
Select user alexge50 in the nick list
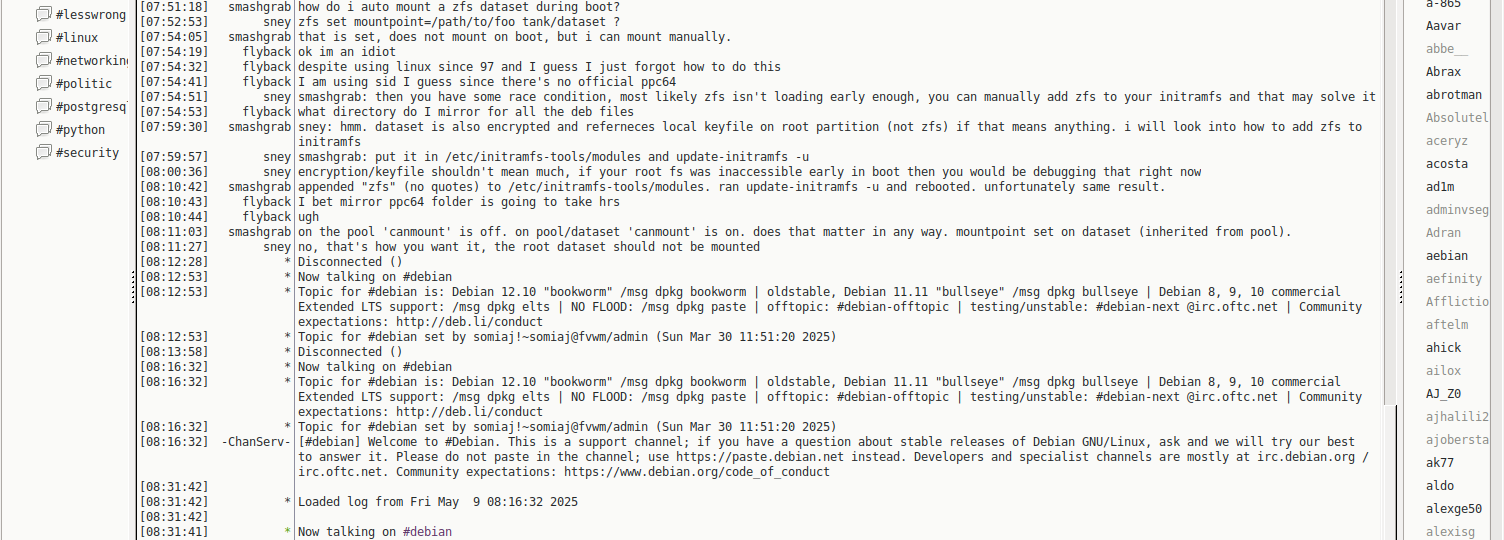[x=1454, y=509]
